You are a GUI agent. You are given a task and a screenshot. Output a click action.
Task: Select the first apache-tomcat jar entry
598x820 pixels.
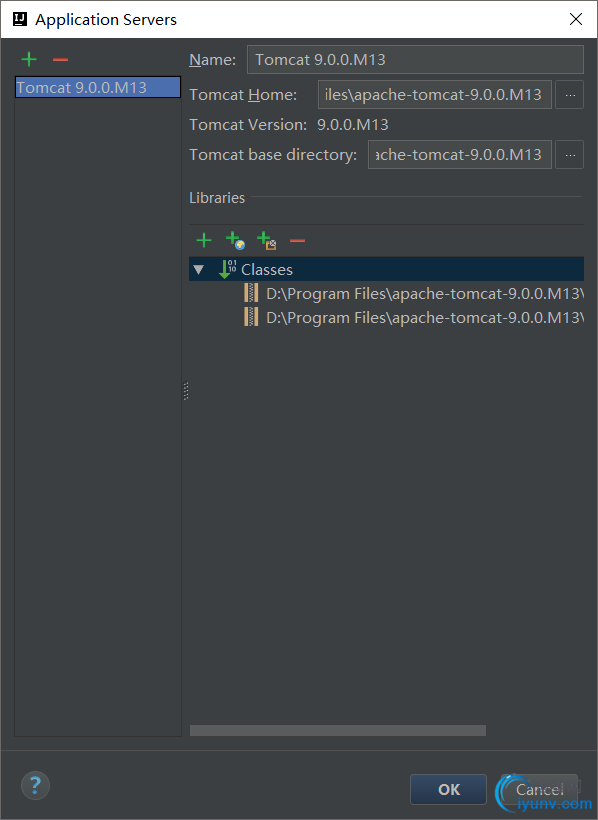[413, 293]
